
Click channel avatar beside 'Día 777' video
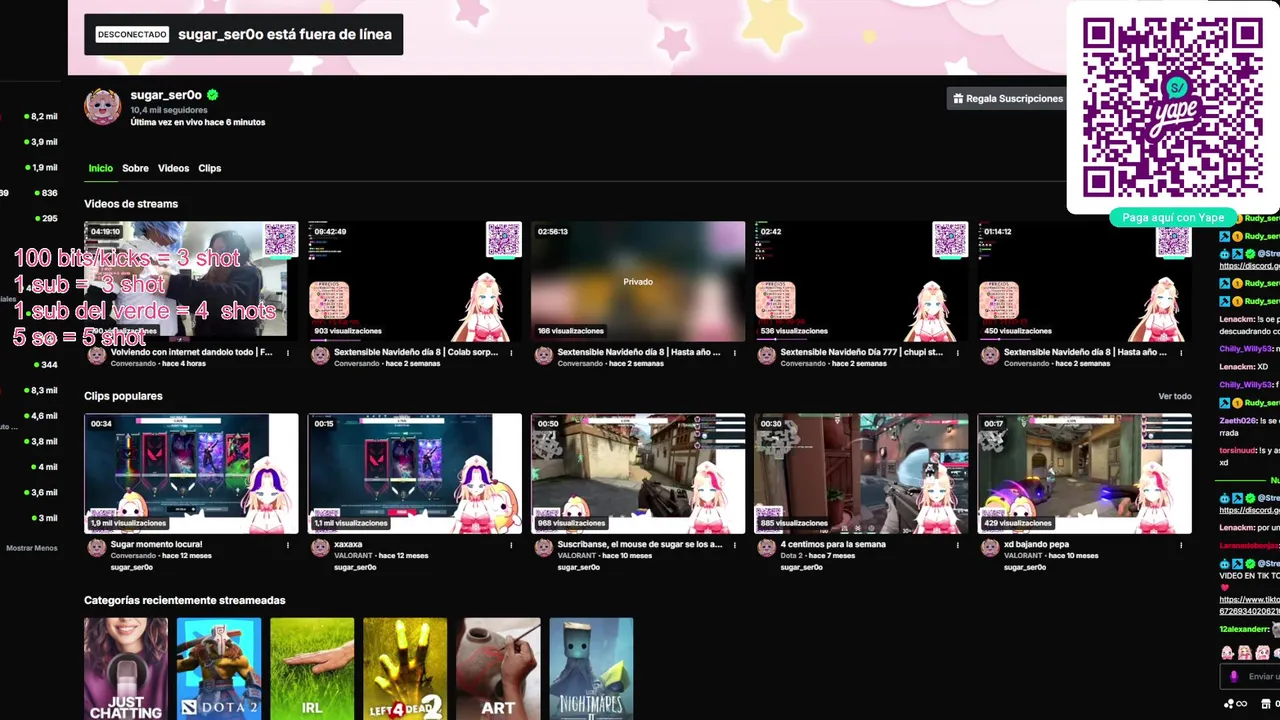pos(766,355)
